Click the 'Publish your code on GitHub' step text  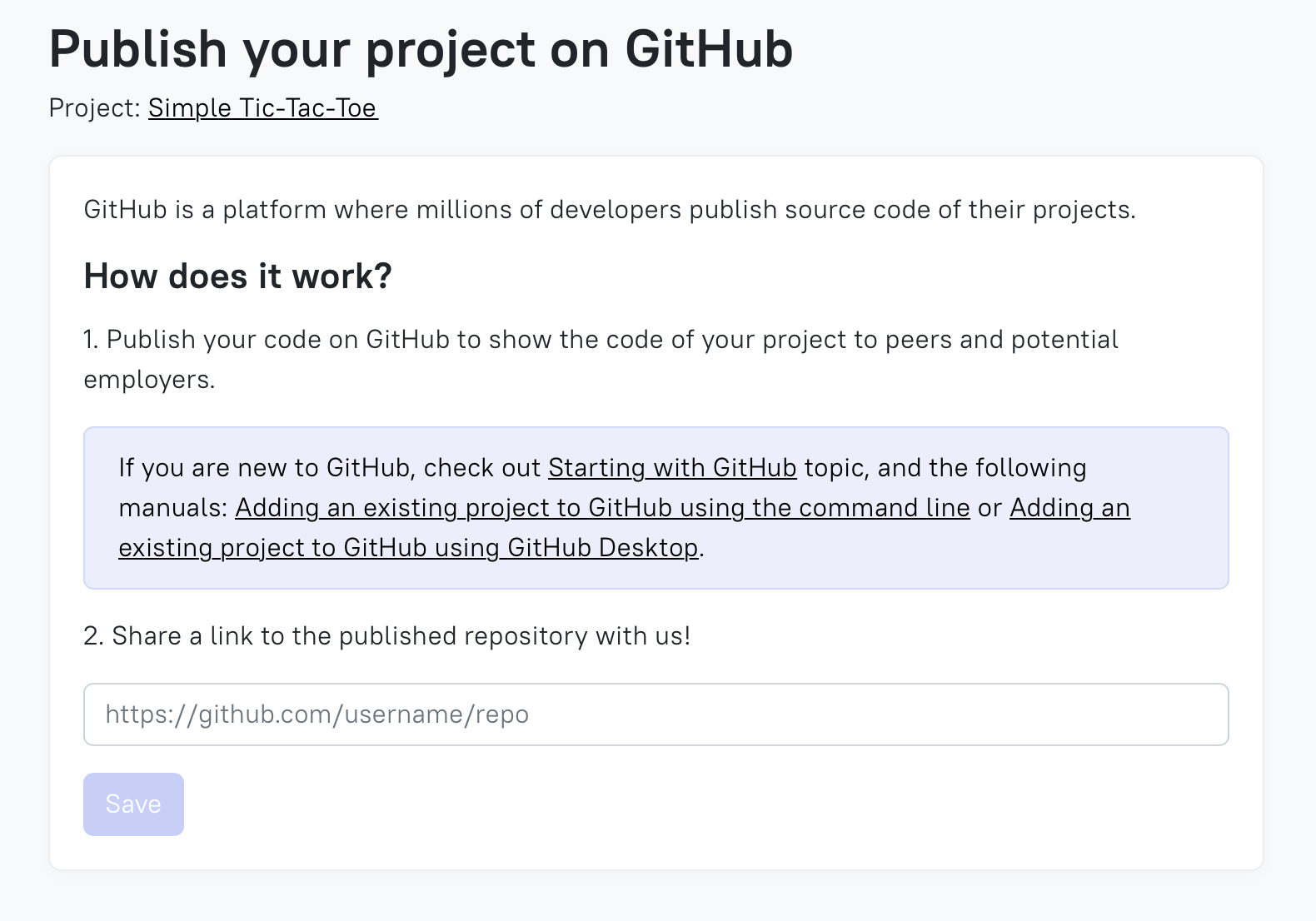[x=601, y=360]
